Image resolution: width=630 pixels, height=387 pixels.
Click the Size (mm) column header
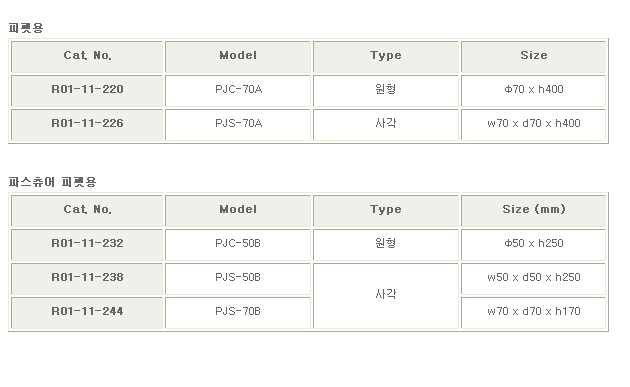(533, 211)
